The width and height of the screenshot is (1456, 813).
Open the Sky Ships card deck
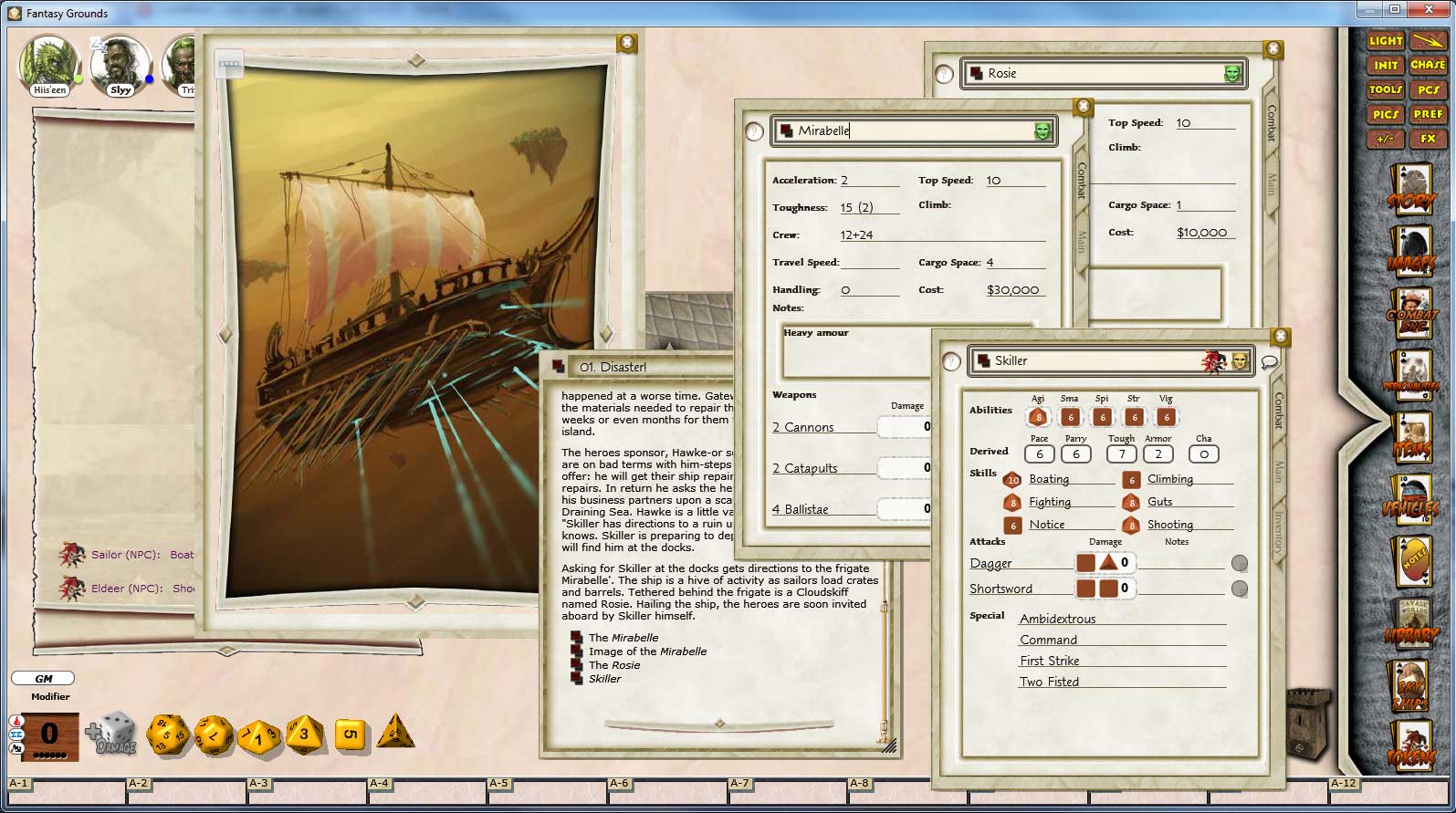click(1411, 686)
